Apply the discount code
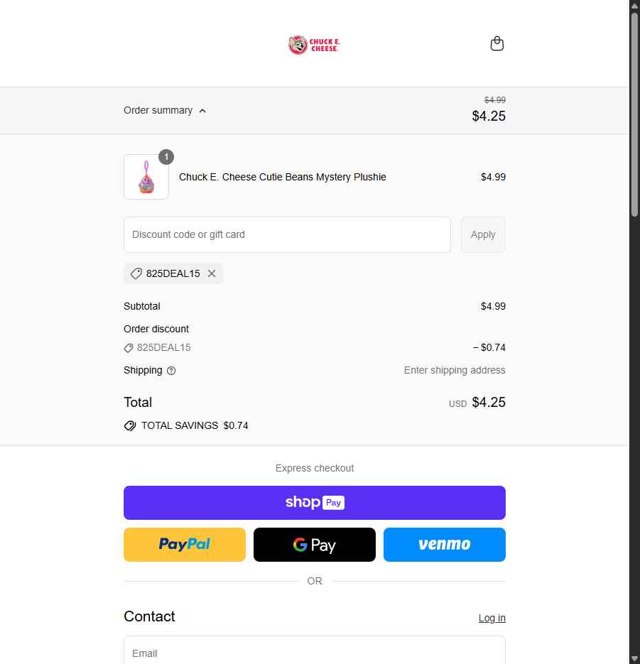This screenshot has width=640, height=664. pos(483,235)
